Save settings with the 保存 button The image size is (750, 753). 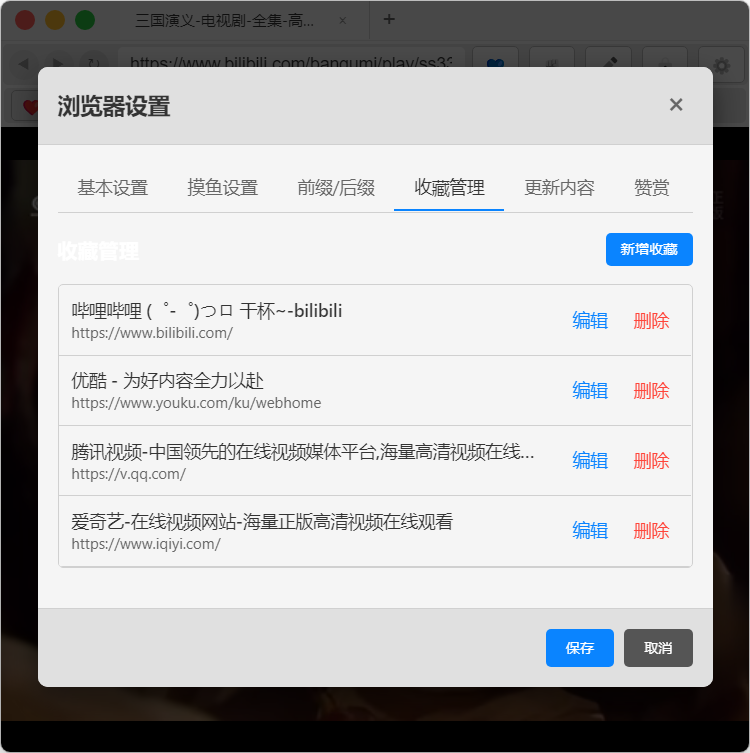click(580, 648)
